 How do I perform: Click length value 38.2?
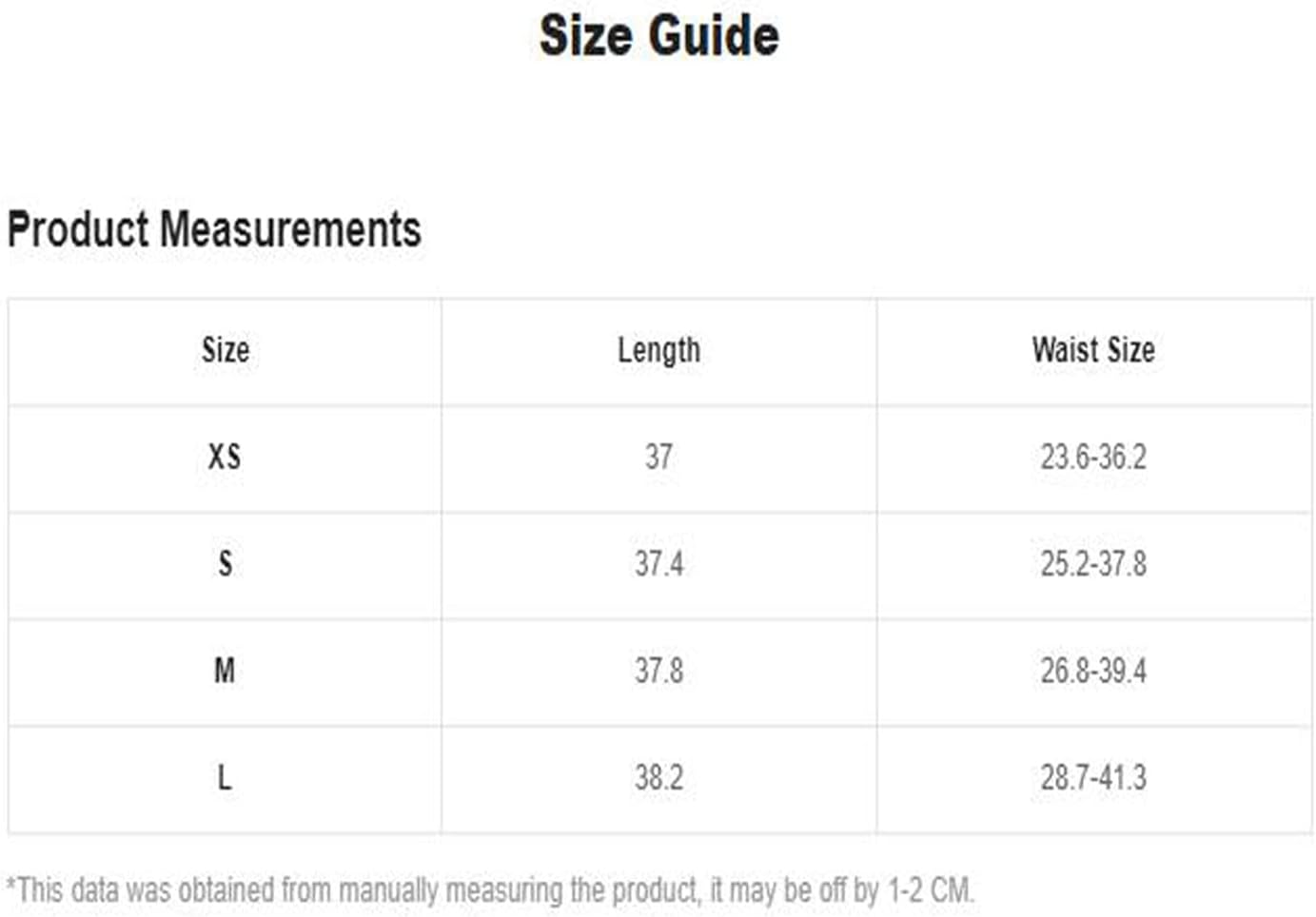(658, 778)
